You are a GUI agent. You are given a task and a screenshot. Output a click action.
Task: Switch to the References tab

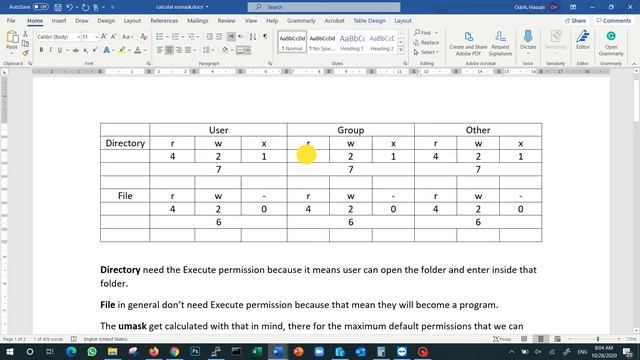[x=164, y=20]
